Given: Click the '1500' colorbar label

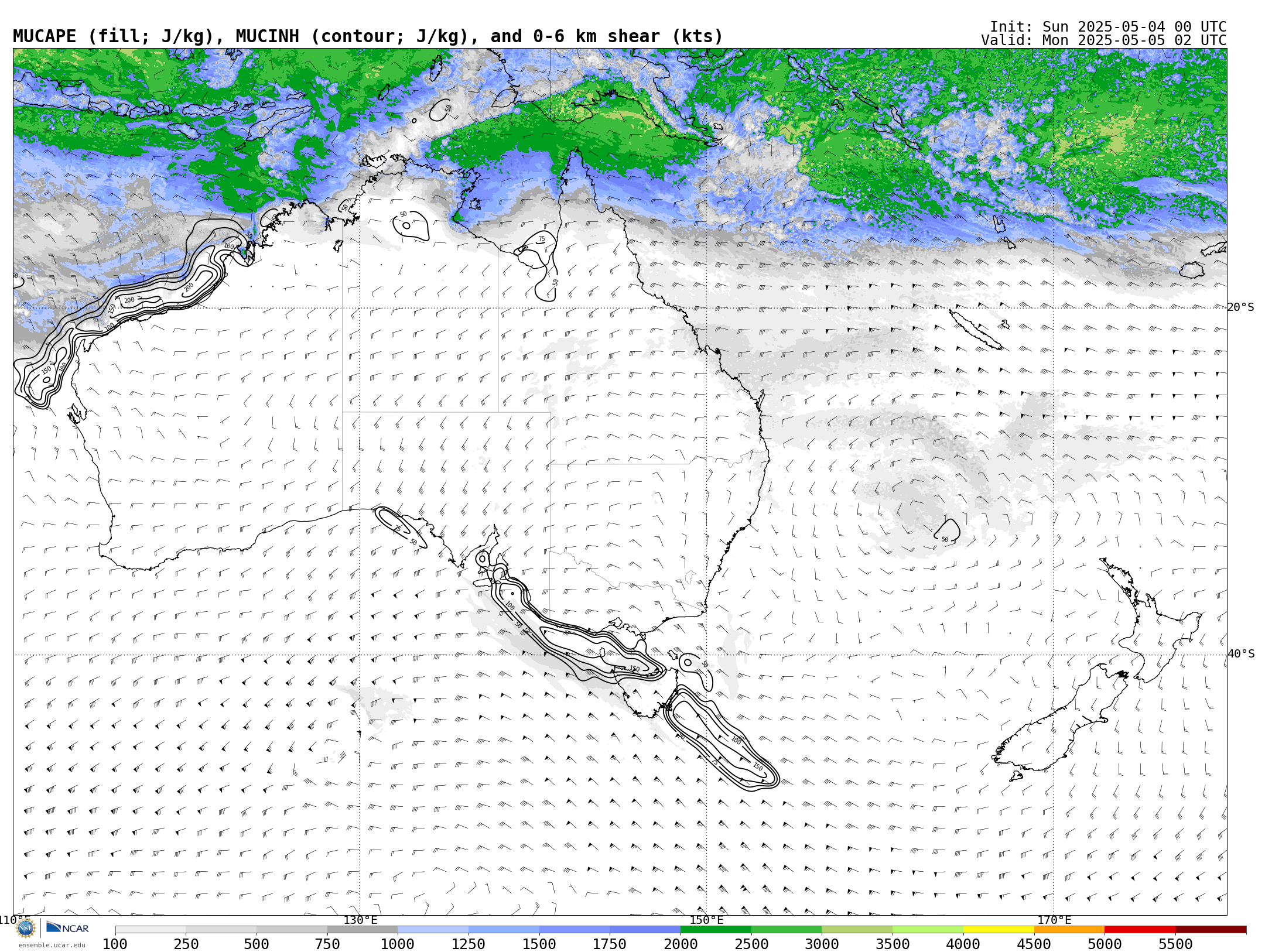Looking at the screenshot, I should (539, 944).
